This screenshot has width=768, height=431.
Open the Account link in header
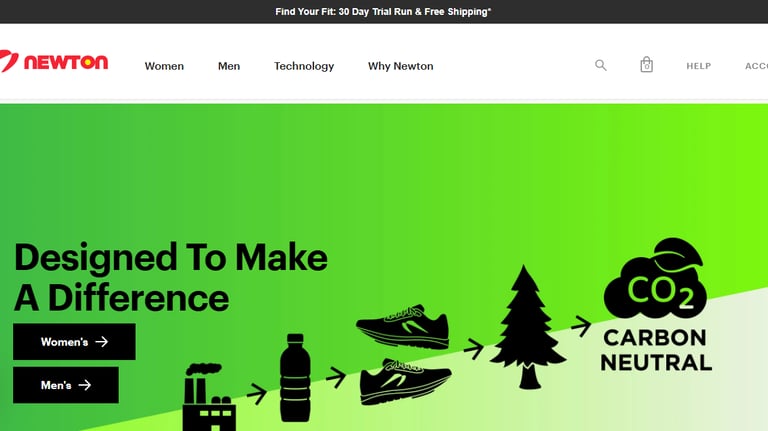(x=756, y=66)
